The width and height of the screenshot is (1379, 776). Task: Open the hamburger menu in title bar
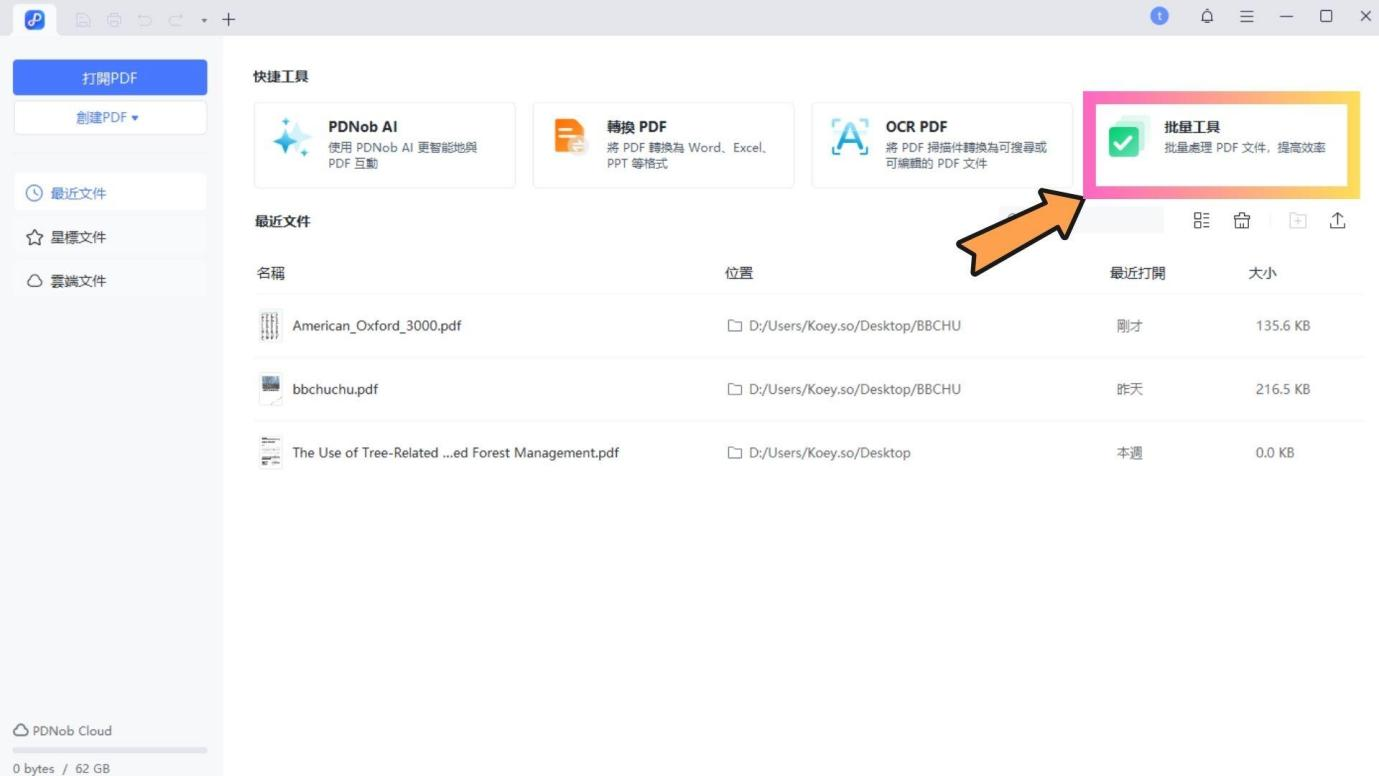pos(1247,17)
